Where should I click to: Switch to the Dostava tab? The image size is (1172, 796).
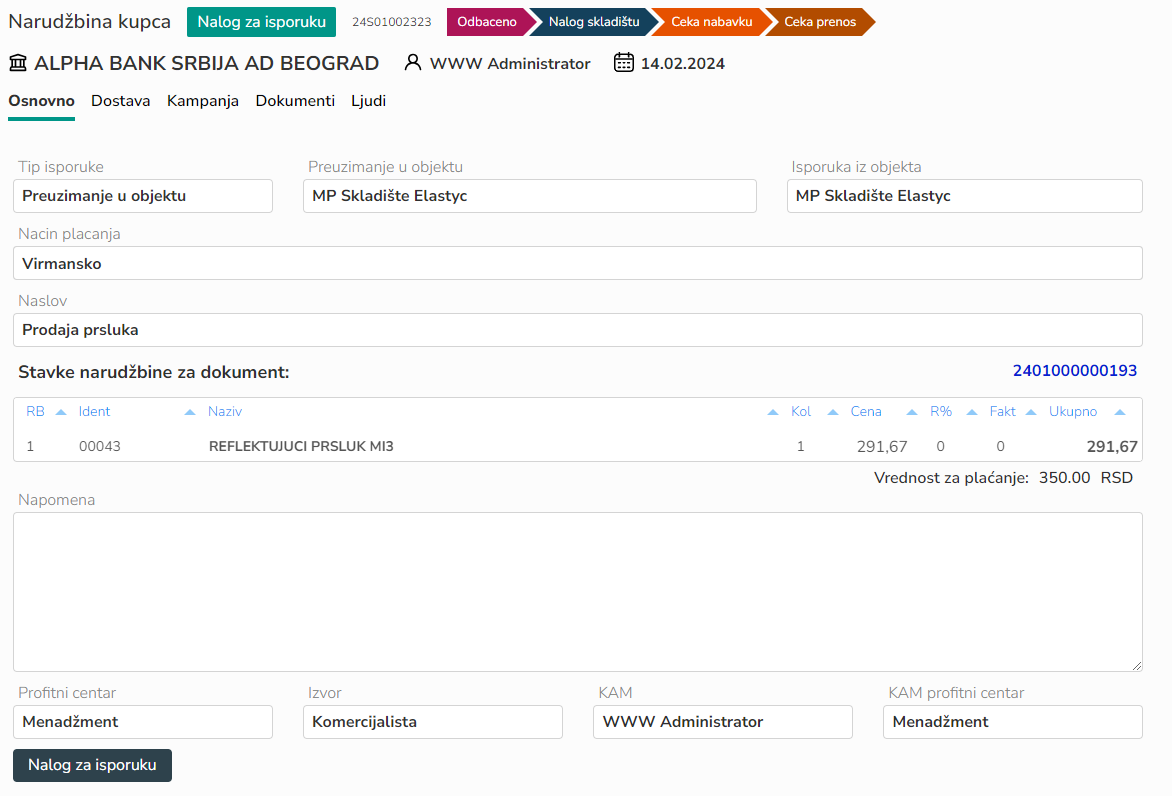(120, 101)
